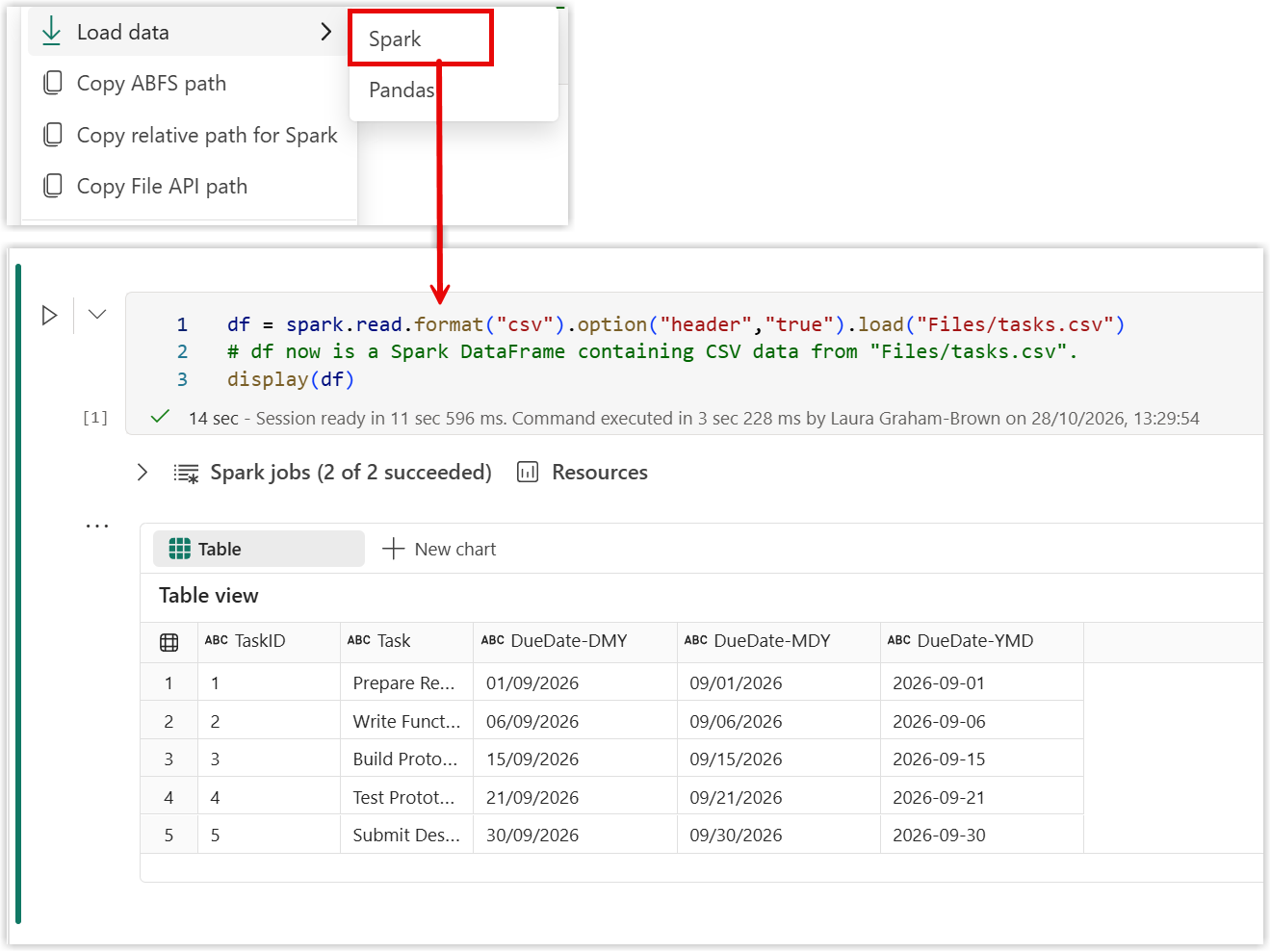Select the 2026-09-30 date cell
This screenshot has width=1271, height=952.
tap(981, 835)
